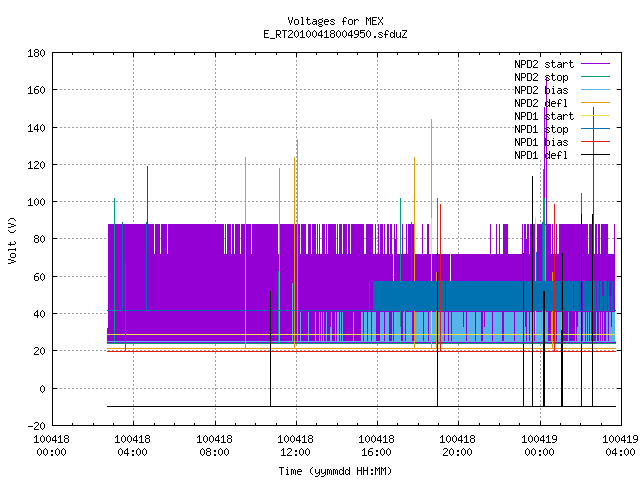The height and width of the screenshot is (480, 640).
Task: Select the filename E_RT20100418004950.sfduZ subtitle
Action: pos(335,34)
